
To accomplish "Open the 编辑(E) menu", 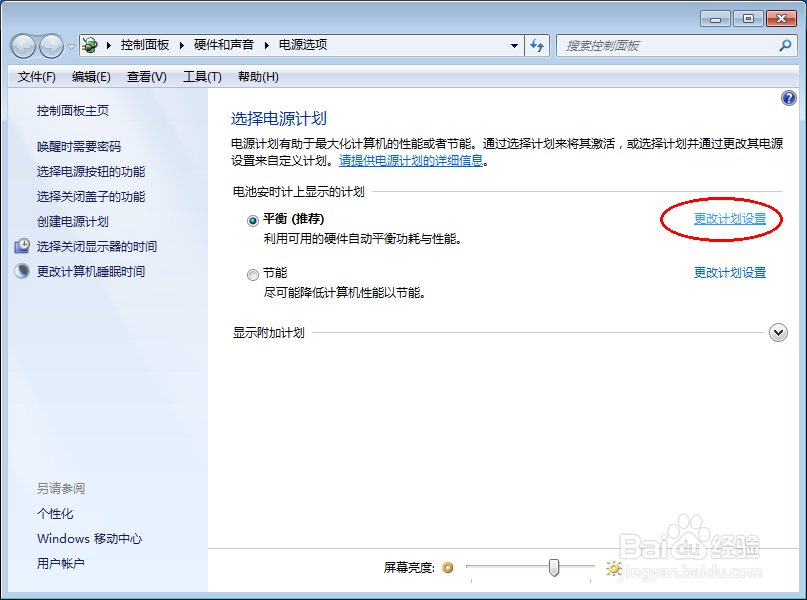I will point(91,77).
